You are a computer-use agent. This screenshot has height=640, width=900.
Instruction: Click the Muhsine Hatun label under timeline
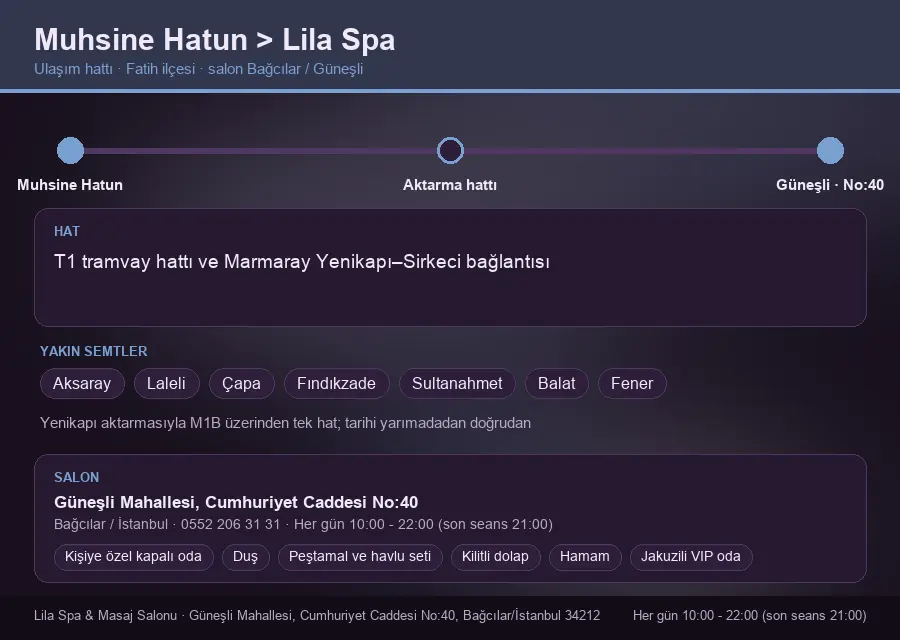70,185
